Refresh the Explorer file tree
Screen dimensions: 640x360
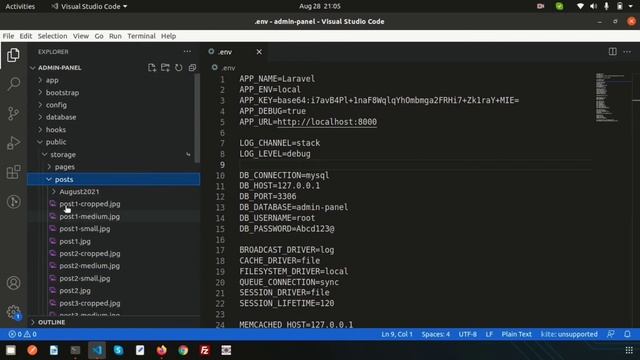(x=179, y=68)
